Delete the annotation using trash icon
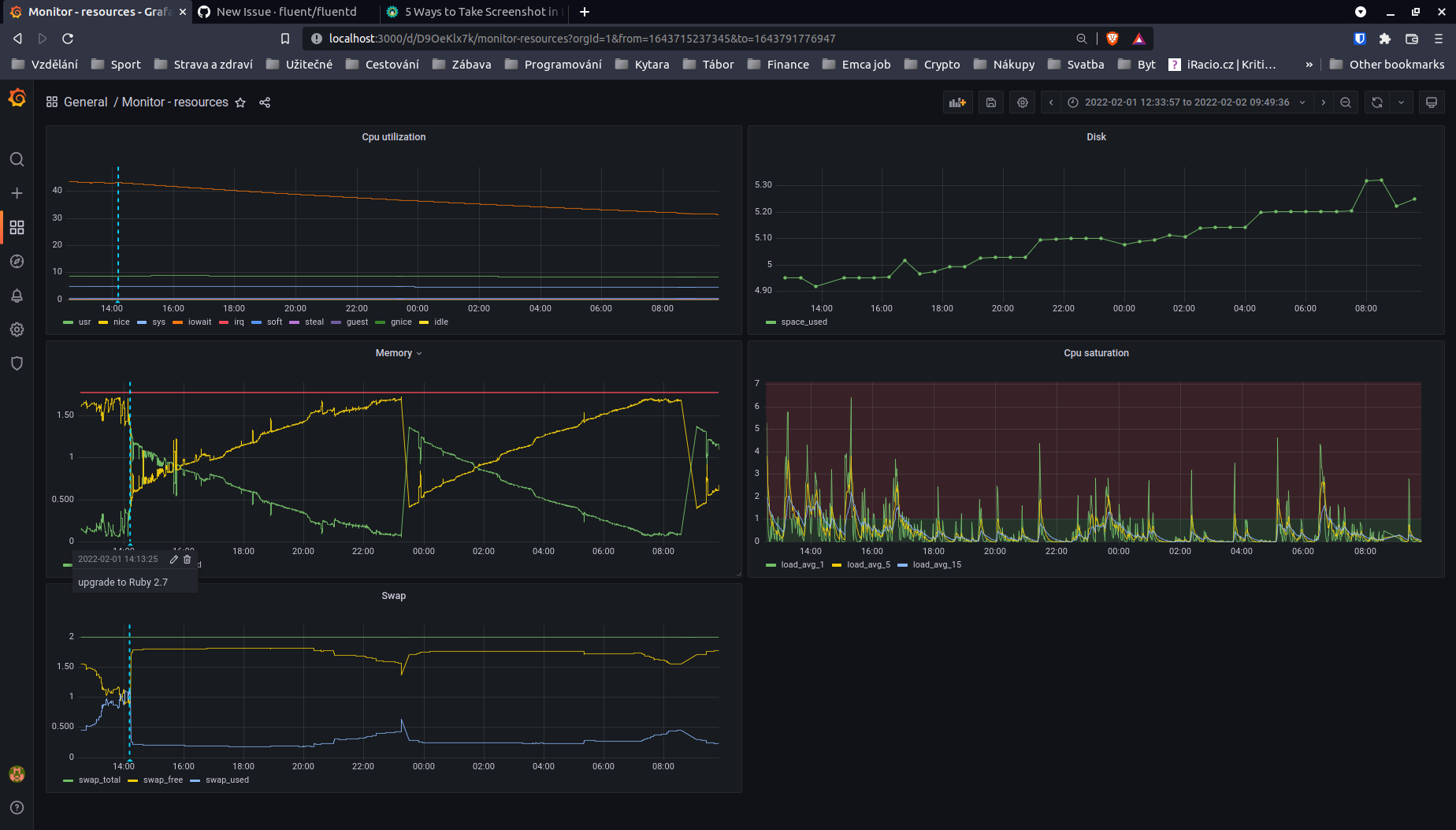The width and height of the screenshot is (1456, 830). coord(188,559)
